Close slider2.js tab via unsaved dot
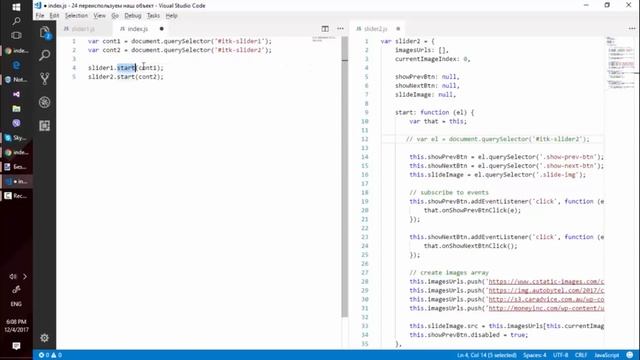The image size is (640, 360). pos(398,29)
